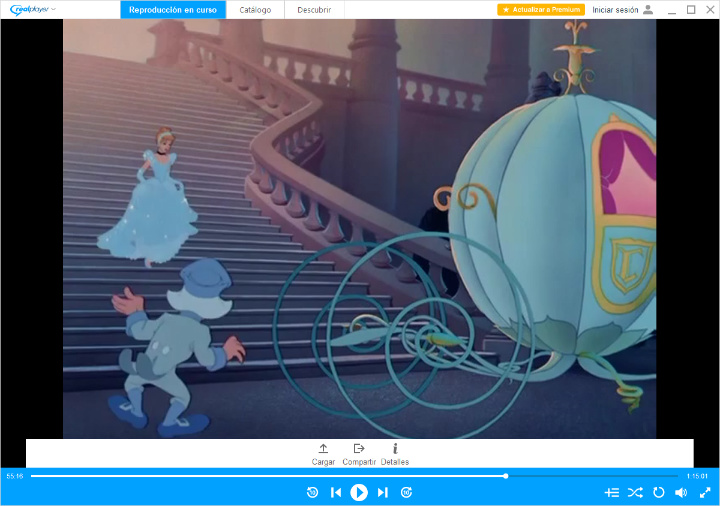
Task: Open the RealPlayer logo menu
Action: [33, 10]
